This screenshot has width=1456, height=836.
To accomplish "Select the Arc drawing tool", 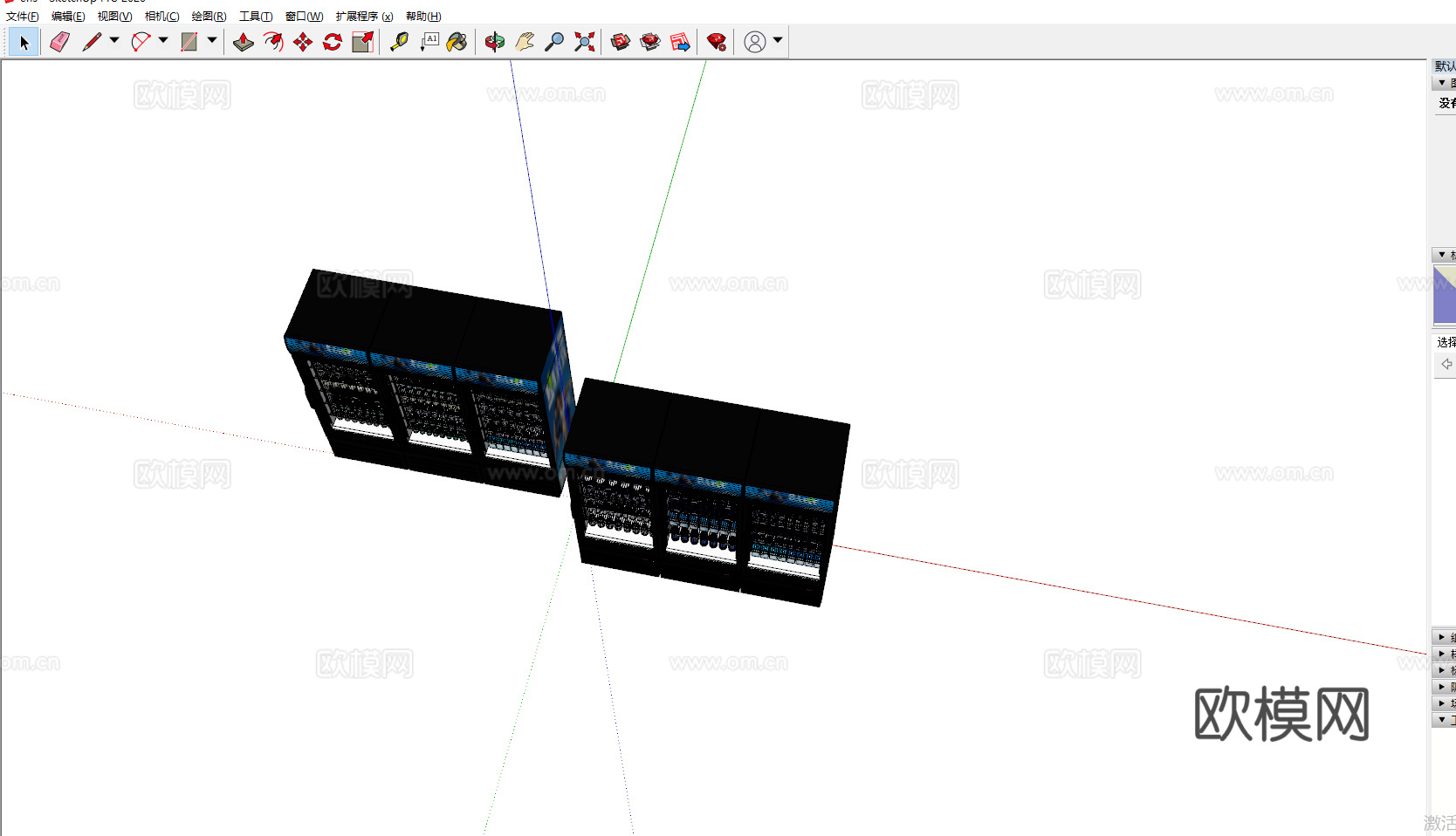I will click(141, 42).
